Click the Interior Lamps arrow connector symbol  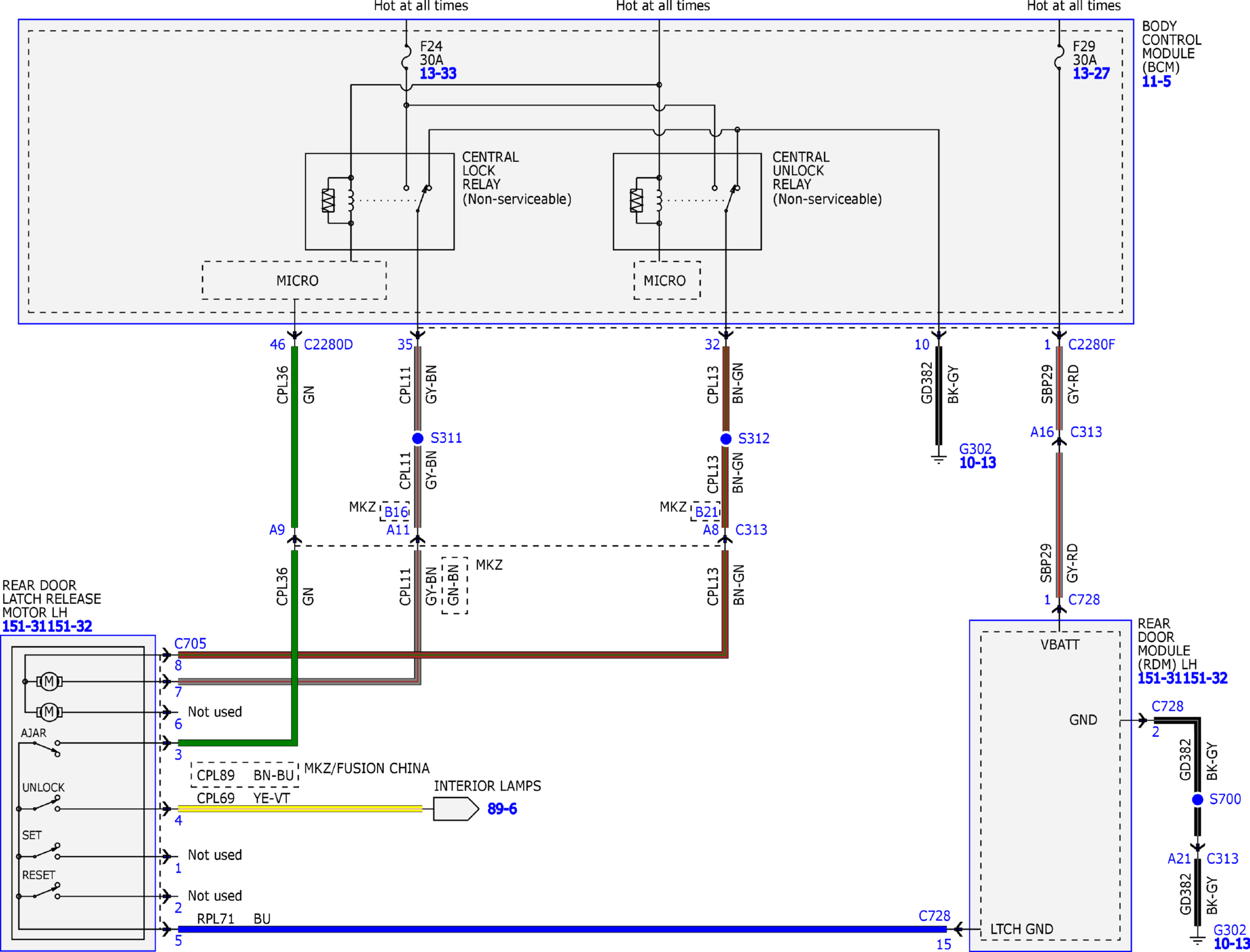tap(456, 809)
